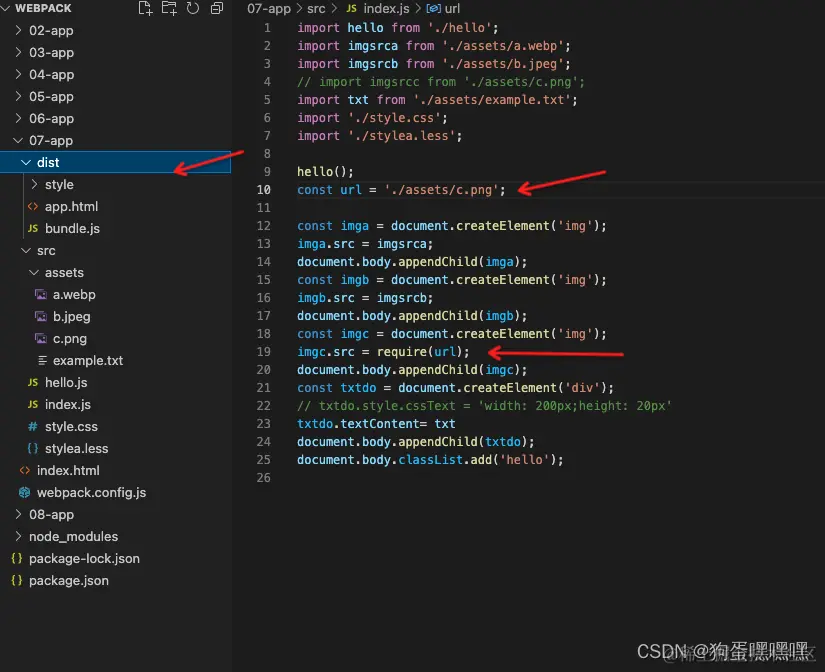Screen dimensions: 825x672
Task: Click 'classList' on line 25
Action: pyautogui.click(x=430, y=459)
